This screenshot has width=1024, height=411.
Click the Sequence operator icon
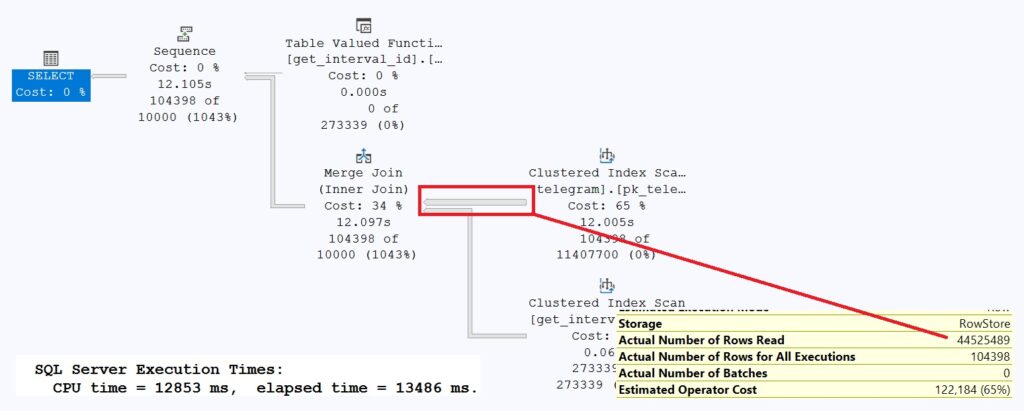coord(184,33)
